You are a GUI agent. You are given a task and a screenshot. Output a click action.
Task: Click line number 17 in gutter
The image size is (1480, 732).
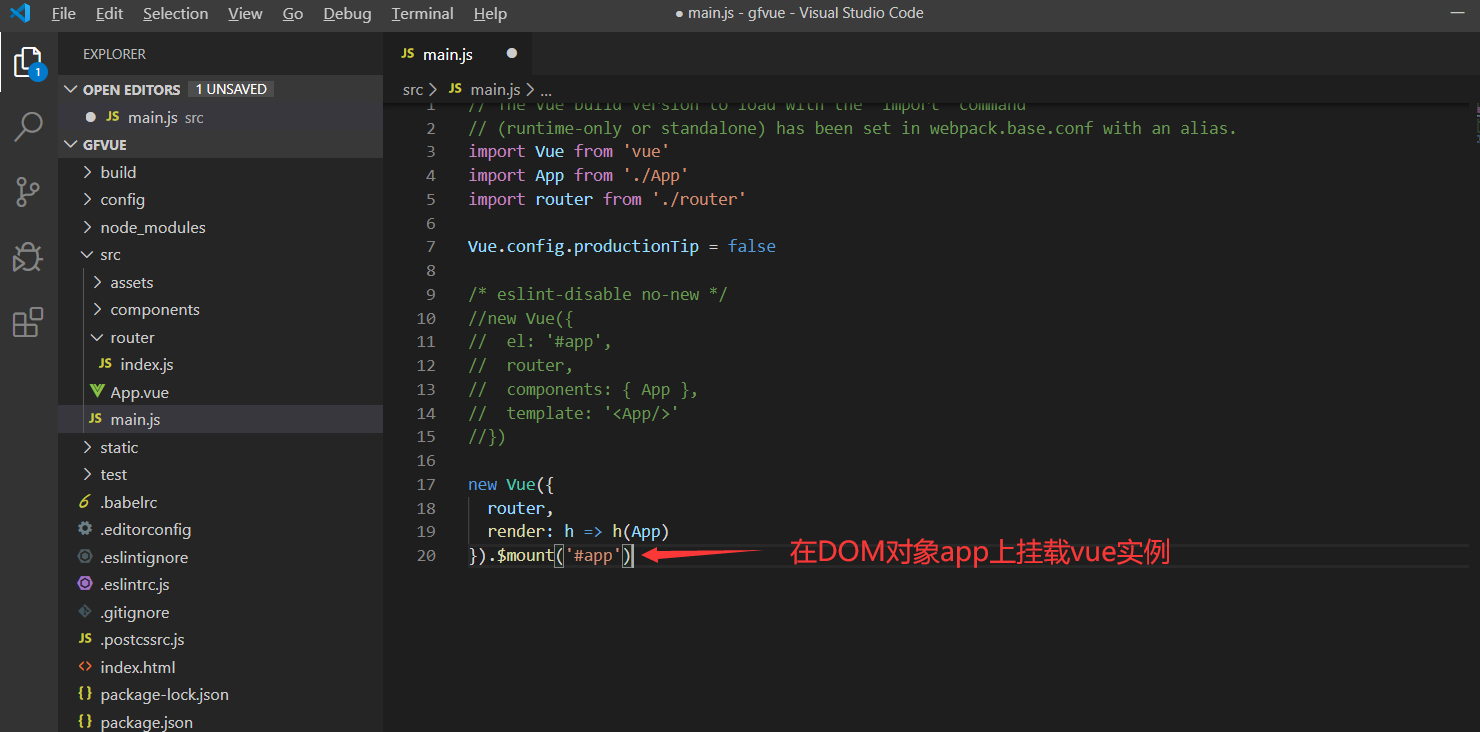[x=426, y=484]
